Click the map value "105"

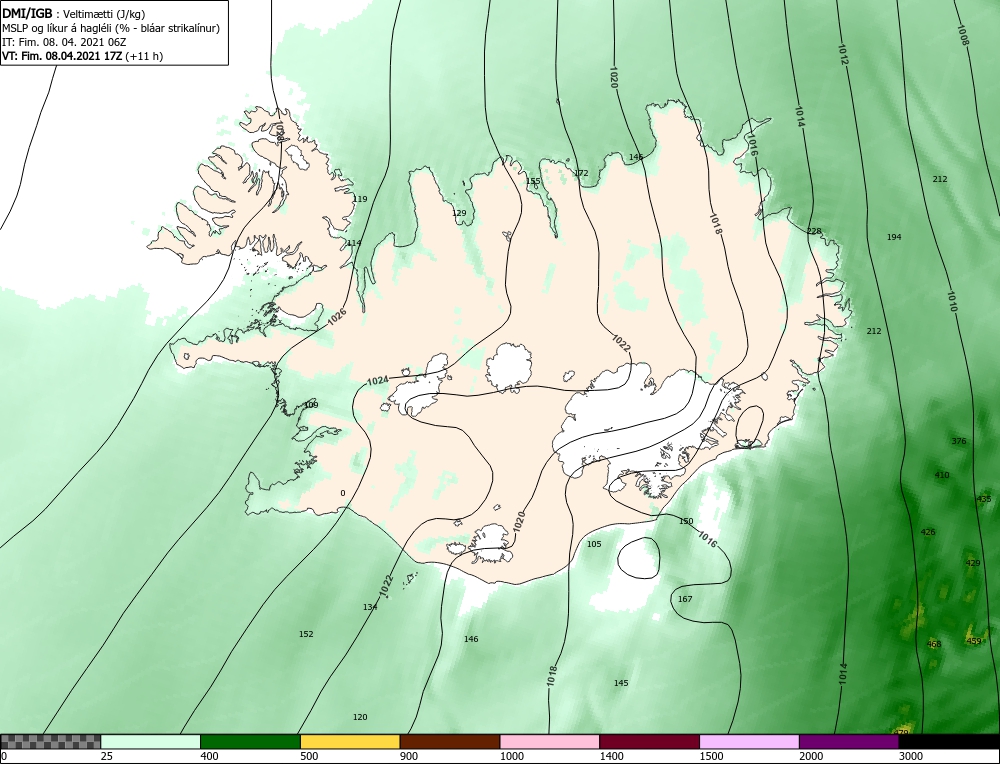594,544
